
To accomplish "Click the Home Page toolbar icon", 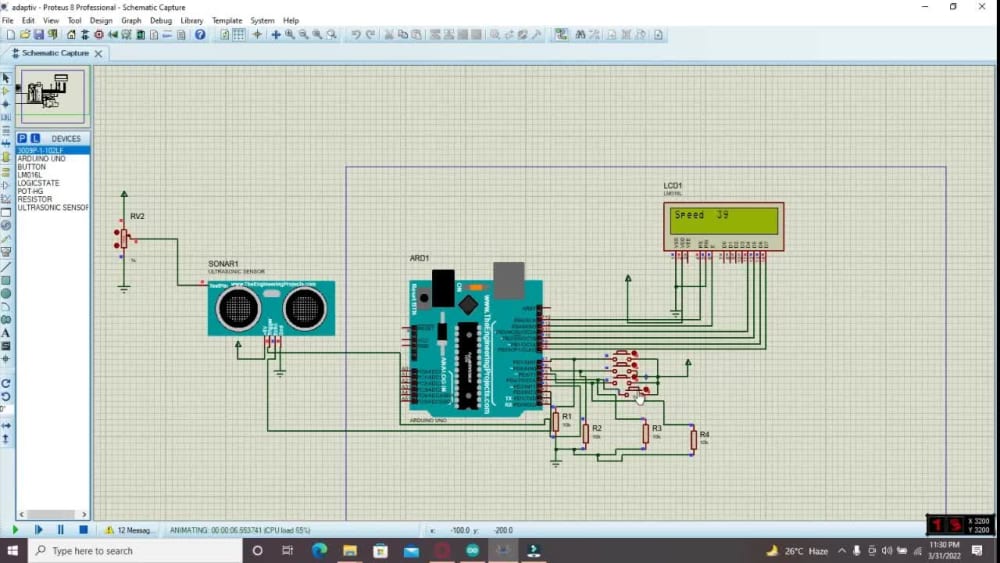I will 71,34.
